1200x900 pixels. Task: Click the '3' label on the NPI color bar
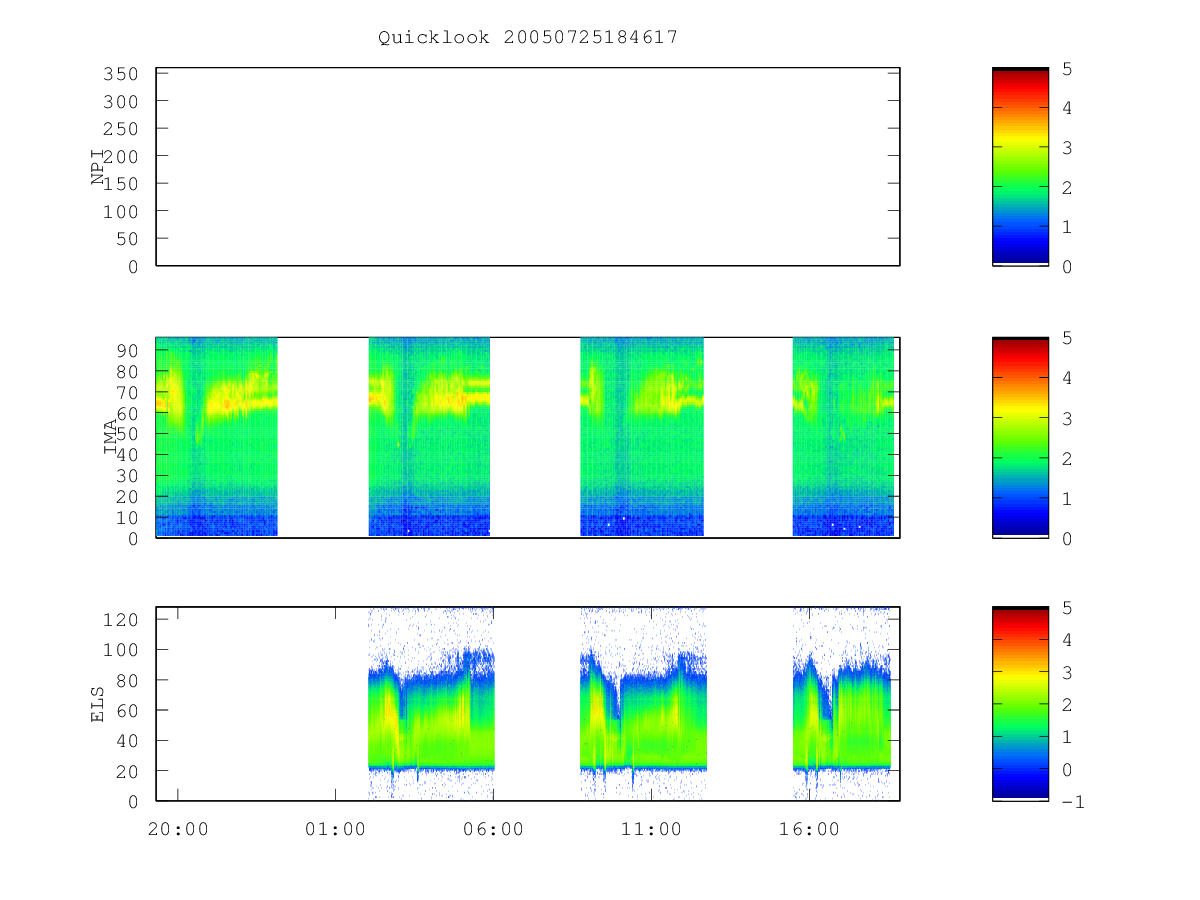(1067, 148)
